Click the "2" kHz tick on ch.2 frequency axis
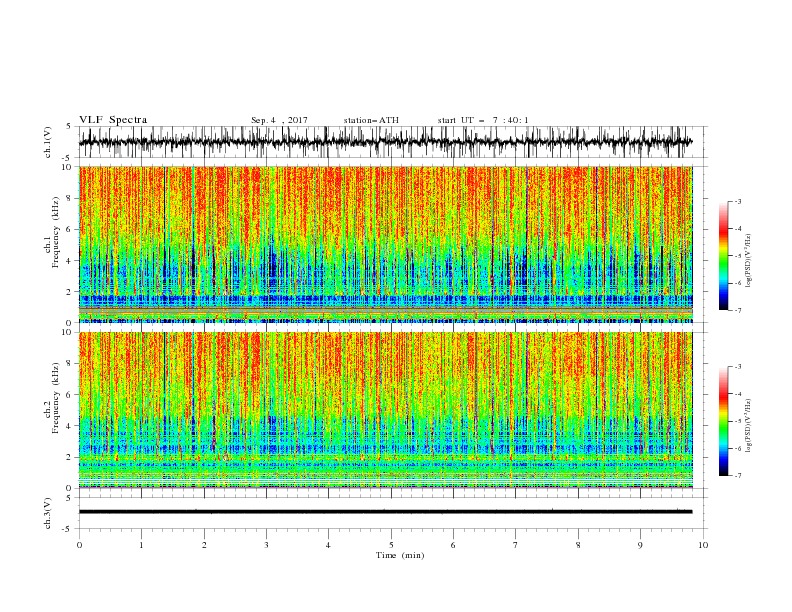This screenshot has width=792, height=612. (x=71, y=457)
